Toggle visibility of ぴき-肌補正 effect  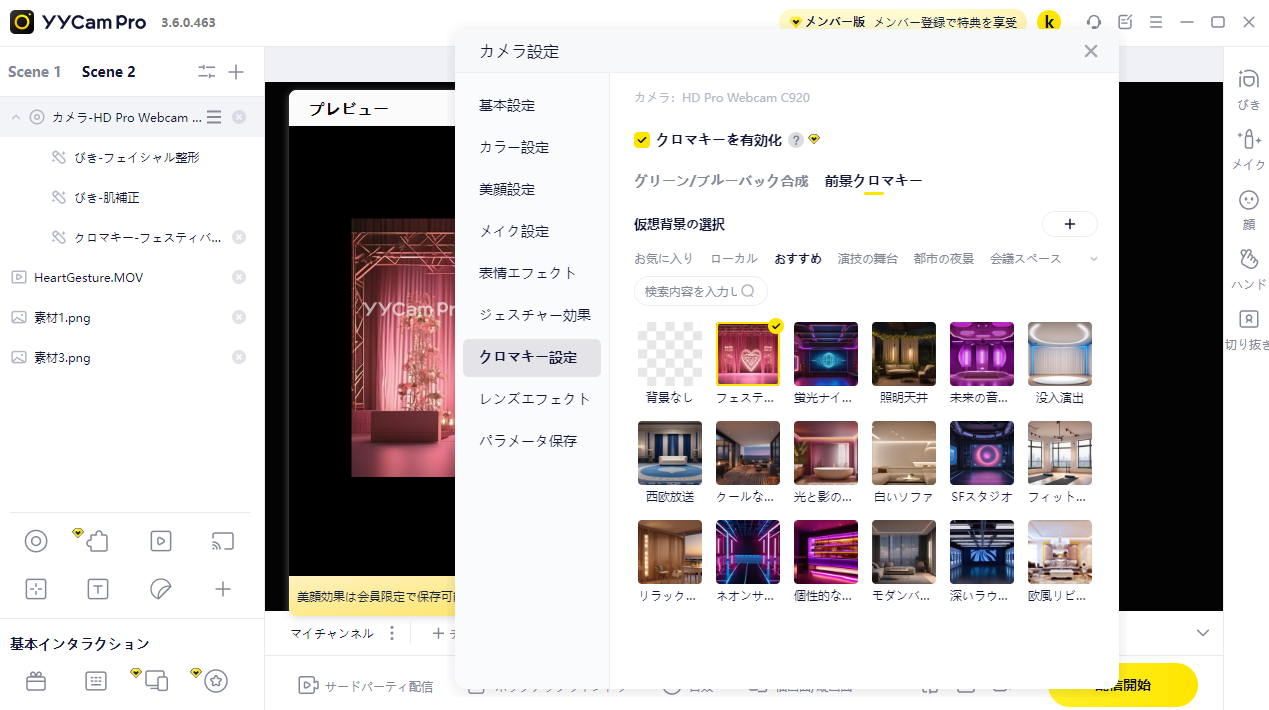point(58,197)
